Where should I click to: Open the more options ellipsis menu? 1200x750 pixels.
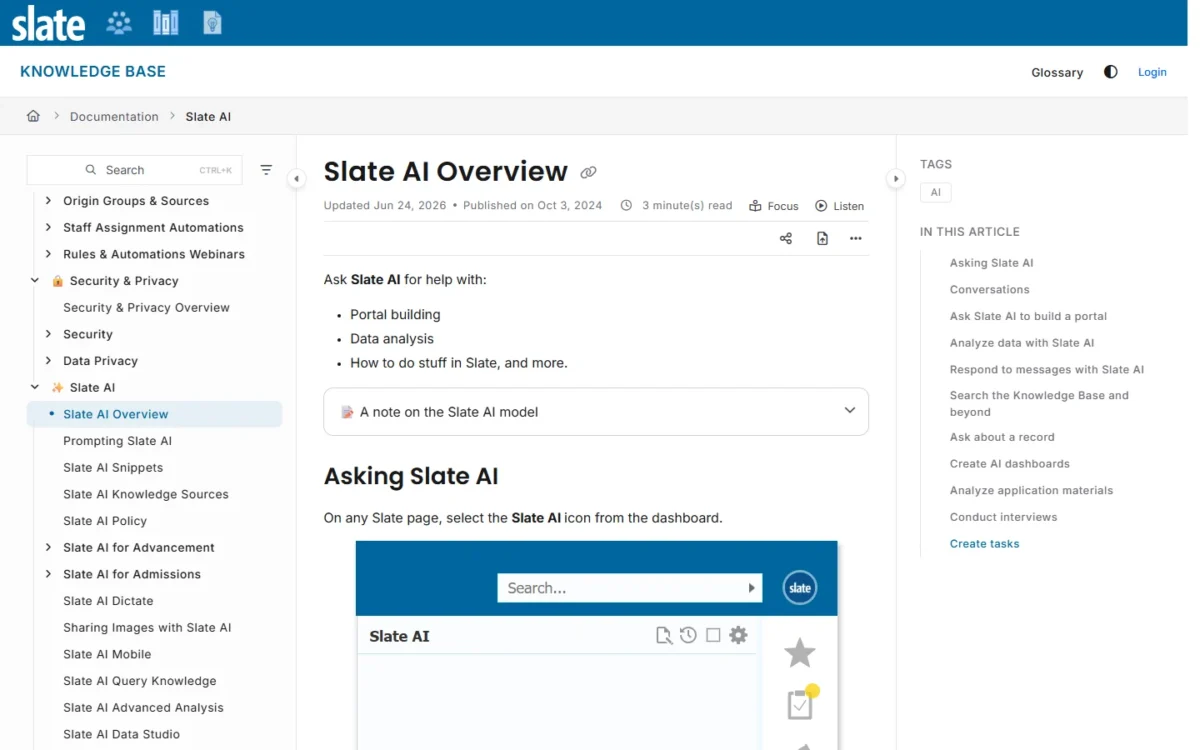pyautogui.click(x=856, y=238)
